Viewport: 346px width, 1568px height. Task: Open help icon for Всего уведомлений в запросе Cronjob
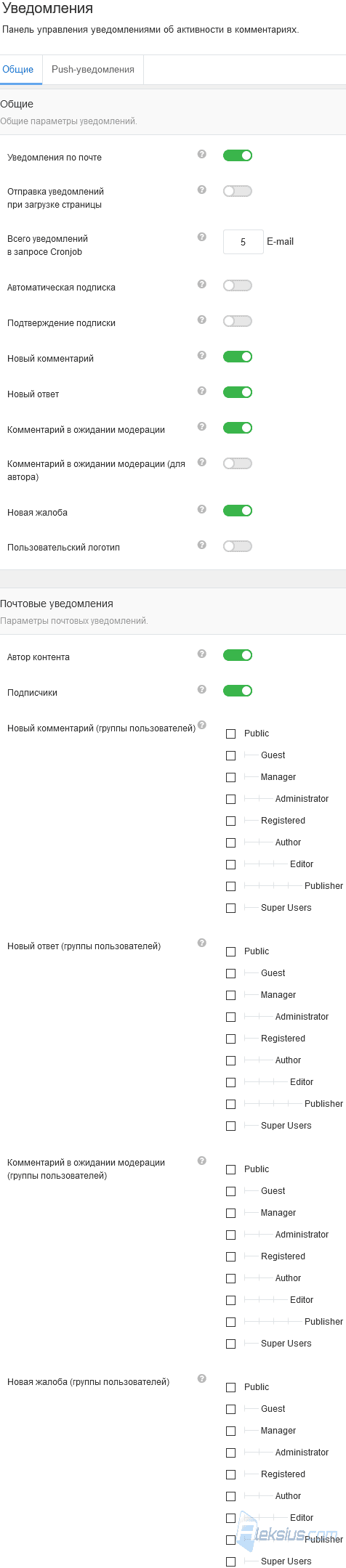pos(202,237)
